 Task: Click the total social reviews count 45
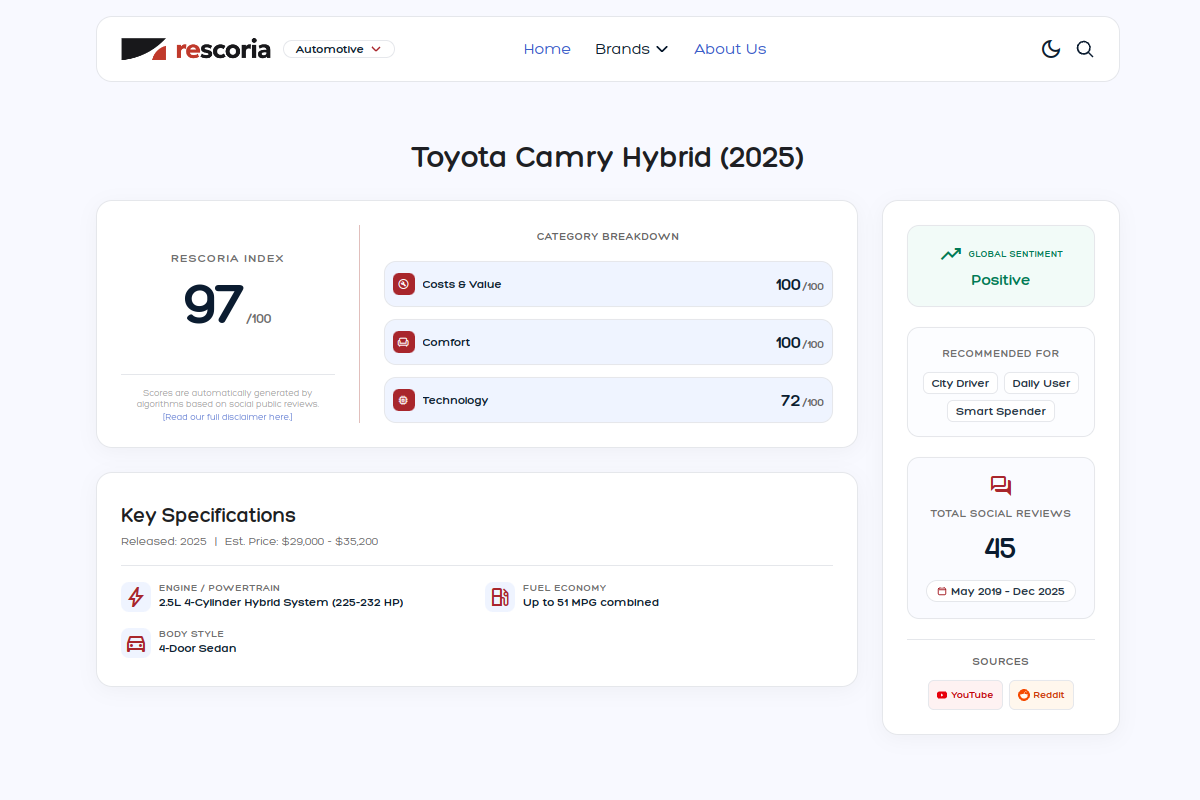1000,548
